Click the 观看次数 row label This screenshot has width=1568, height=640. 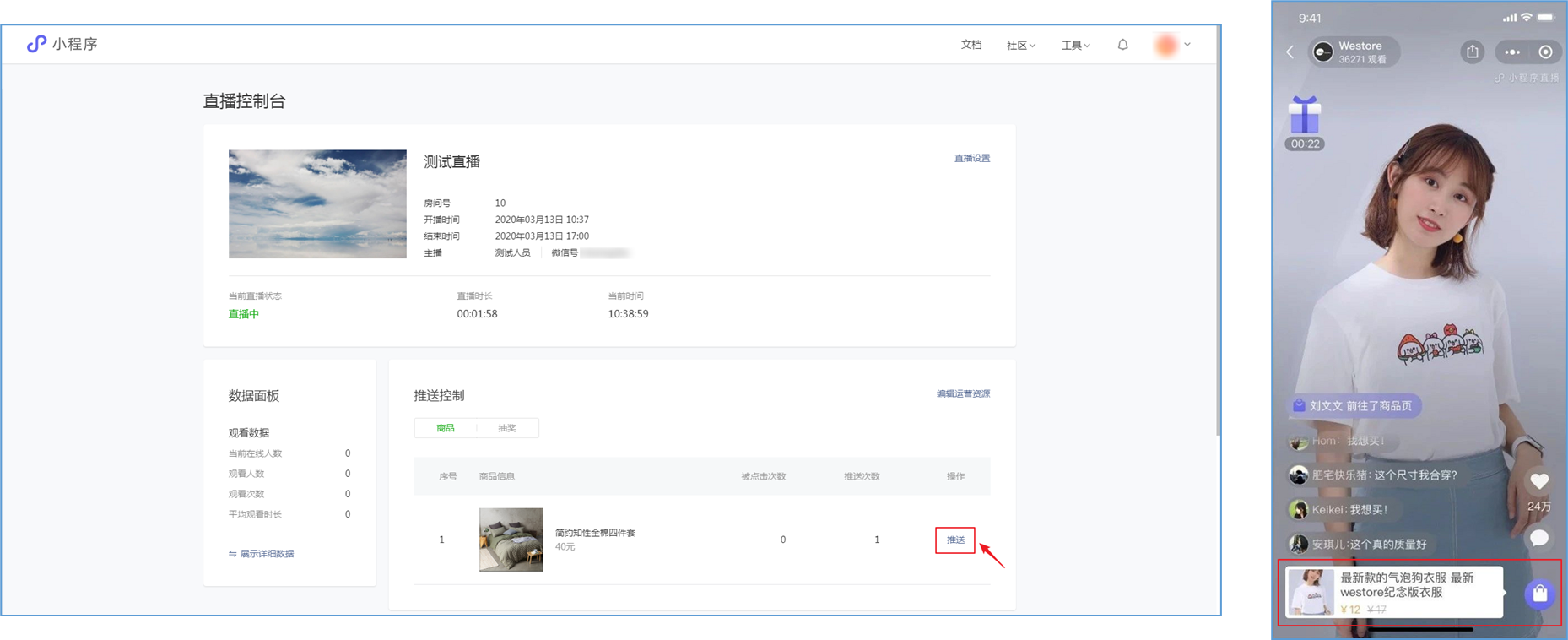tap(246, 494)
